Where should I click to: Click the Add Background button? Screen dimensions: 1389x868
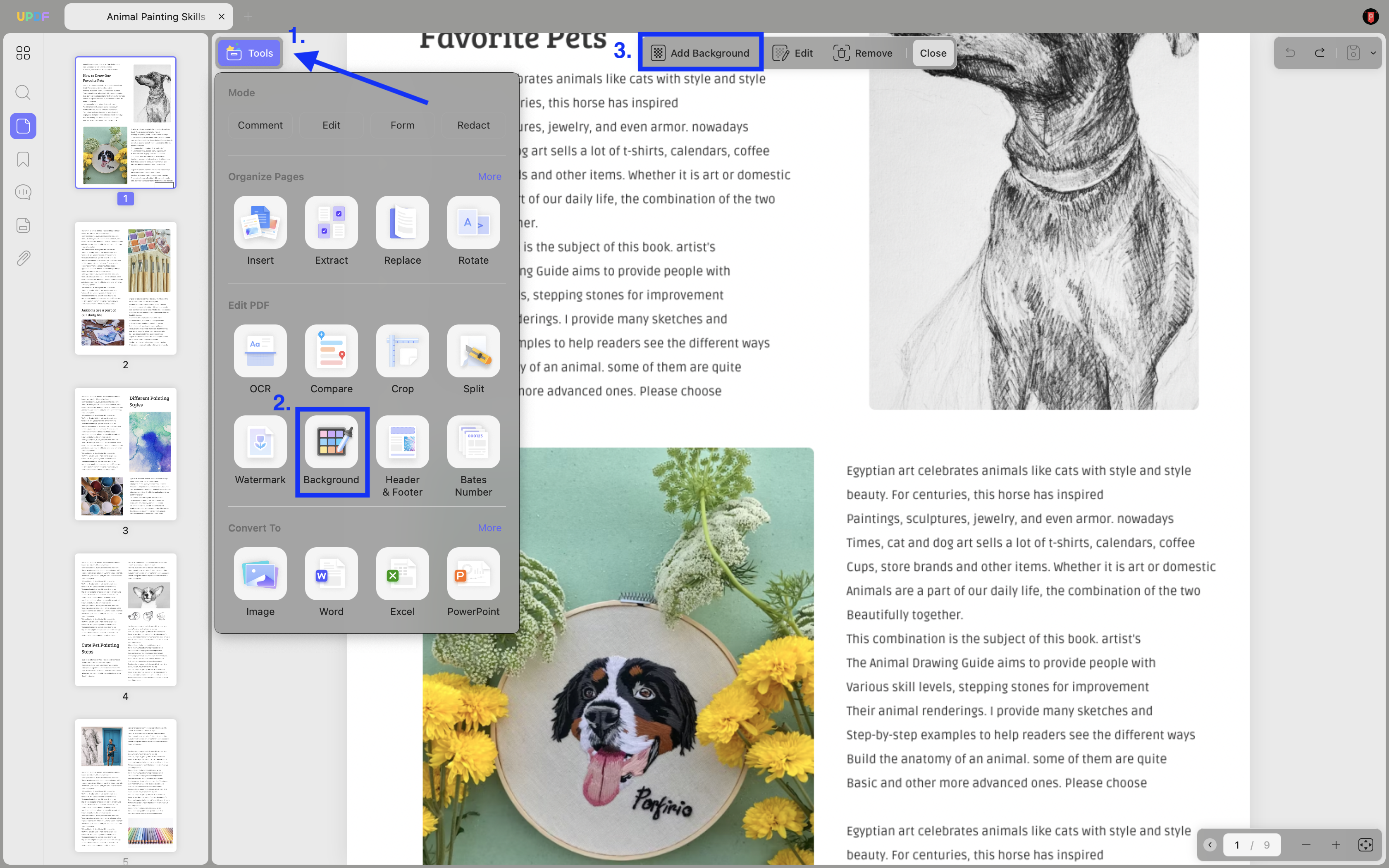(700, 53)
